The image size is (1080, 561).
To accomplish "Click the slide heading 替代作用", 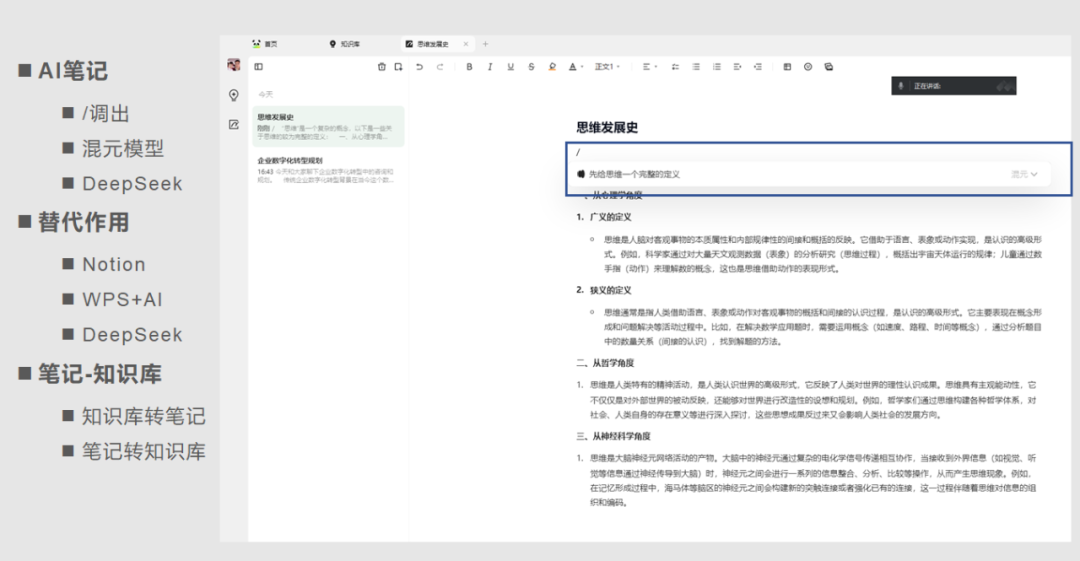I will [x=83, y=223].
